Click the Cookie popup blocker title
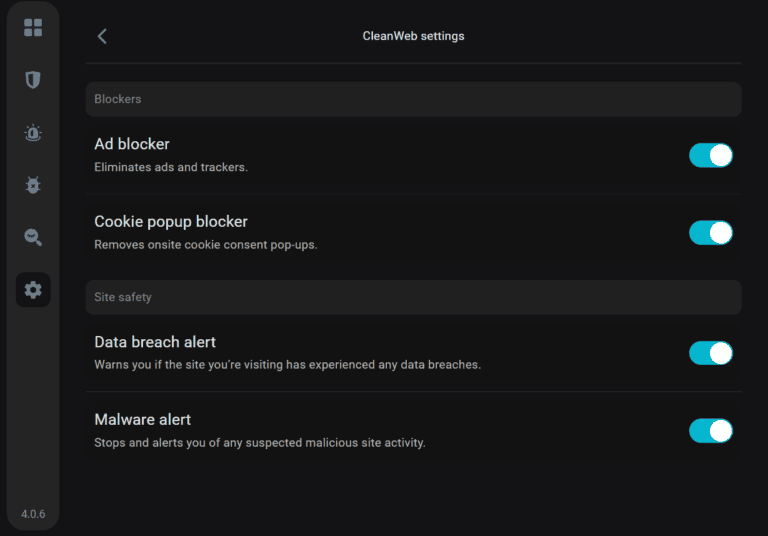Viewport: 768px width, 536px height. 171,222
